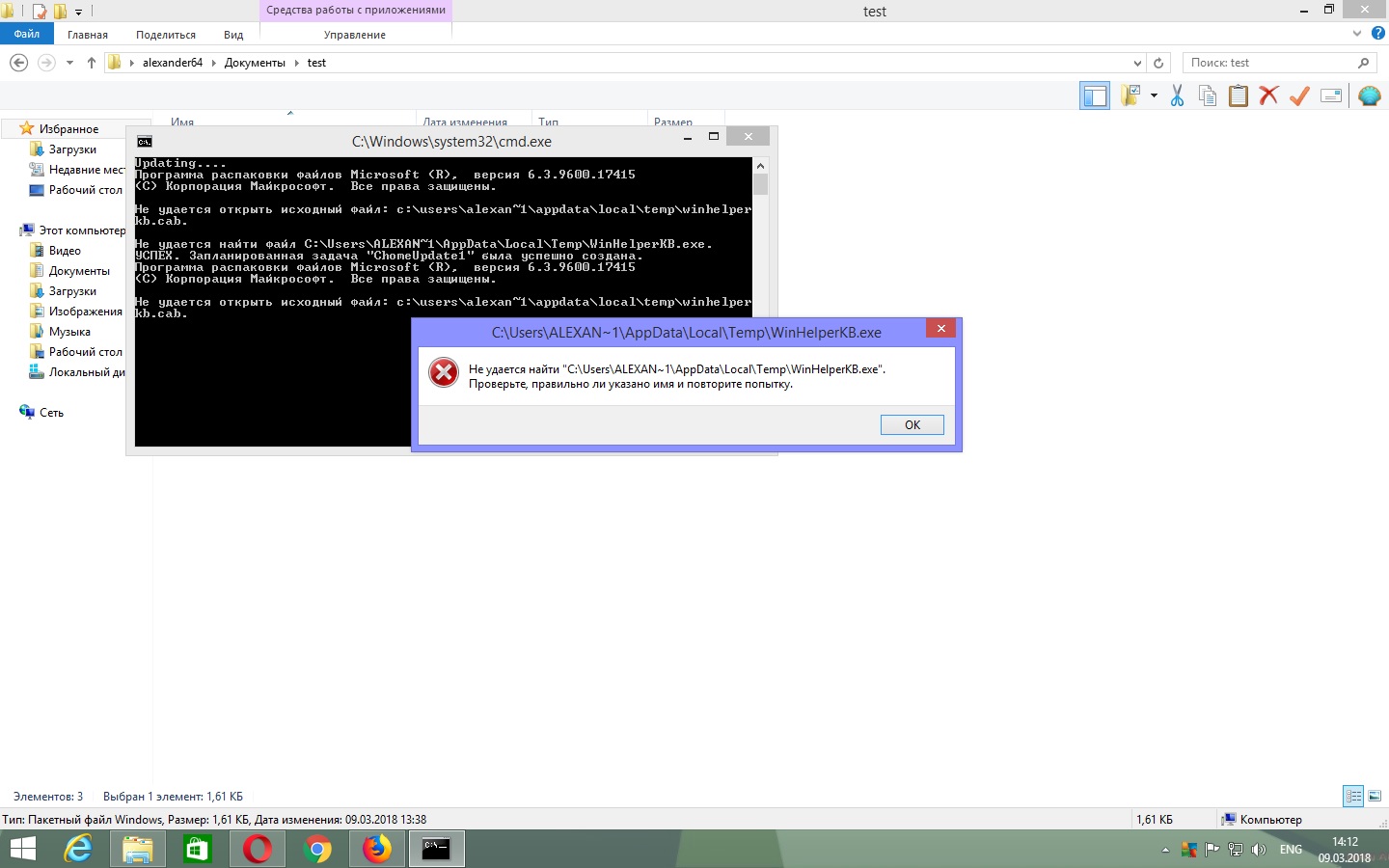Select Сеть in the navigation pane

[51, 413]
